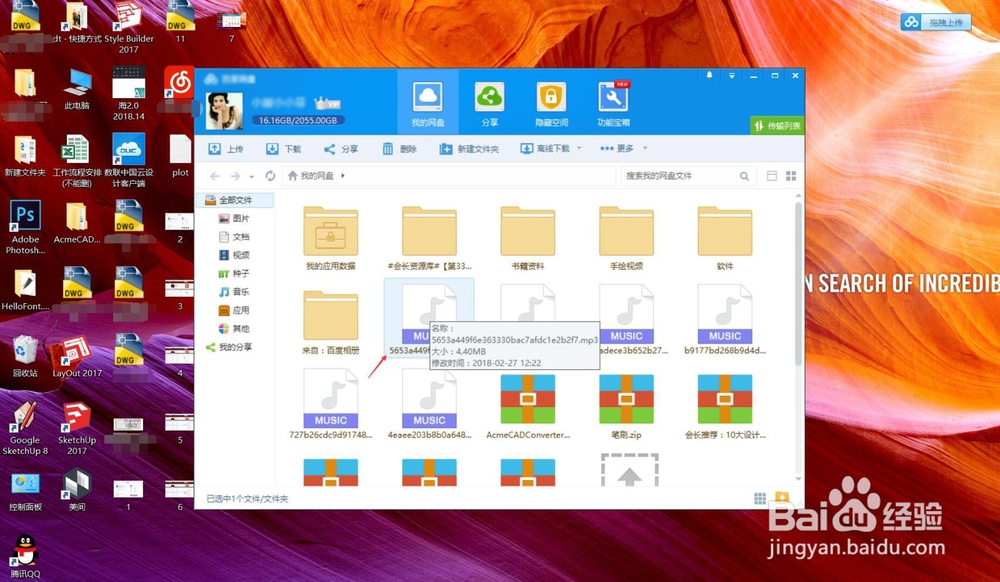Select music file 4eaee203b8b0a648
Image resolution: width=1000 pixels, height=582 pixels.
point(429,405)
